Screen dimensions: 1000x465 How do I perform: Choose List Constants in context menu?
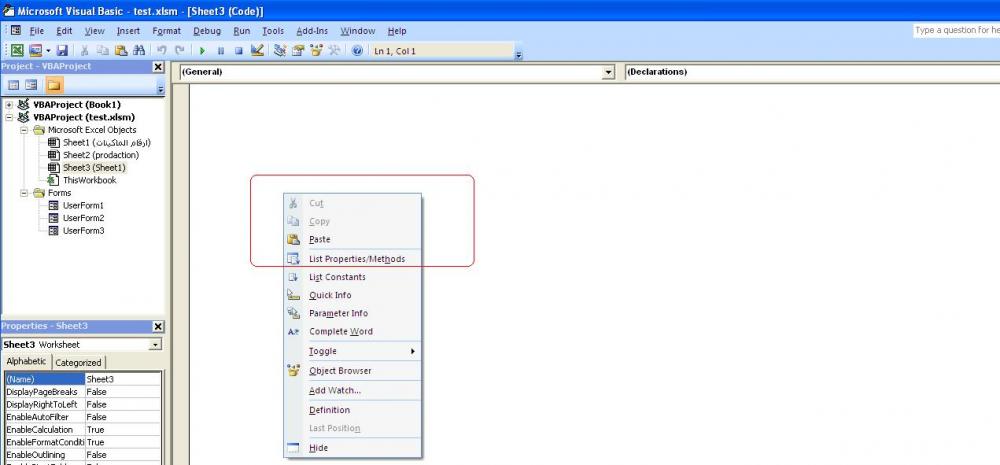353,277
